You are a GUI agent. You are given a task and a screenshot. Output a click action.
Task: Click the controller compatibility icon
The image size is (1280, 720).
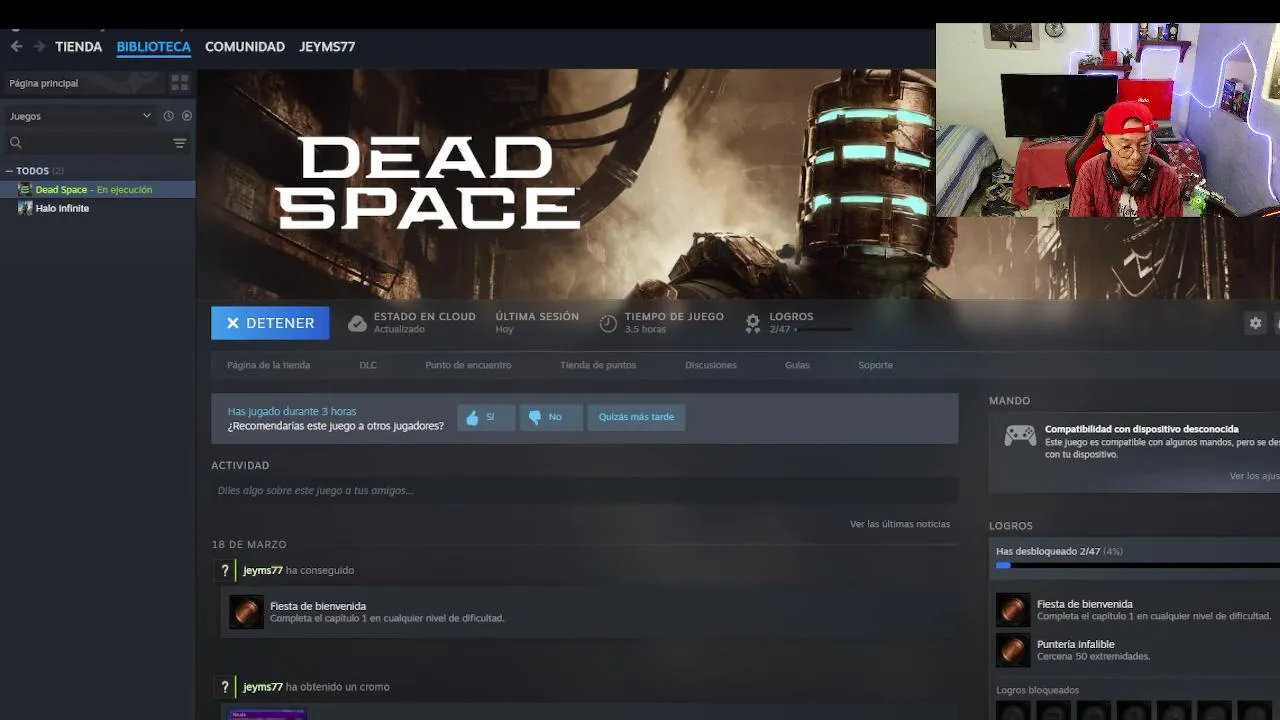(1020, 435)
